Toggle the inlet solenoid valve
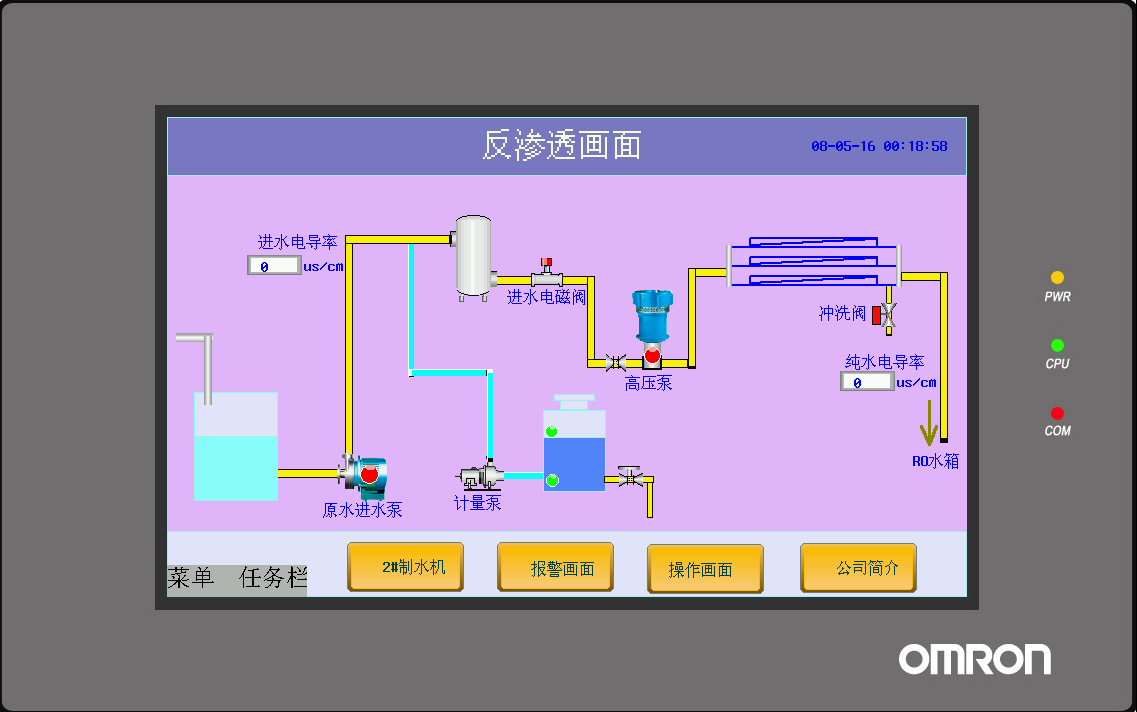The height and width of the screenshot is (712, 1137). click(547, 273)
